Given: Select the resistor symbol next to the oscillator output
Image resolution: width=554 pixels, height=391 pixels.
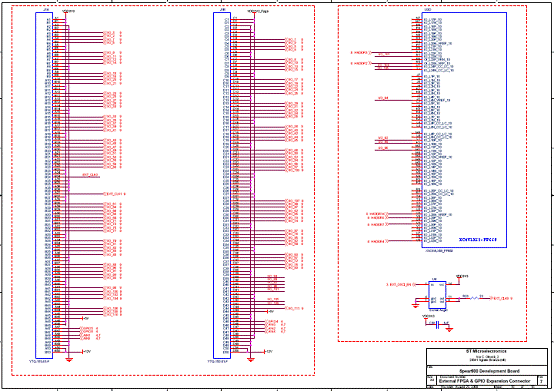Looking at the screenshot, I should tap(474, 298).
